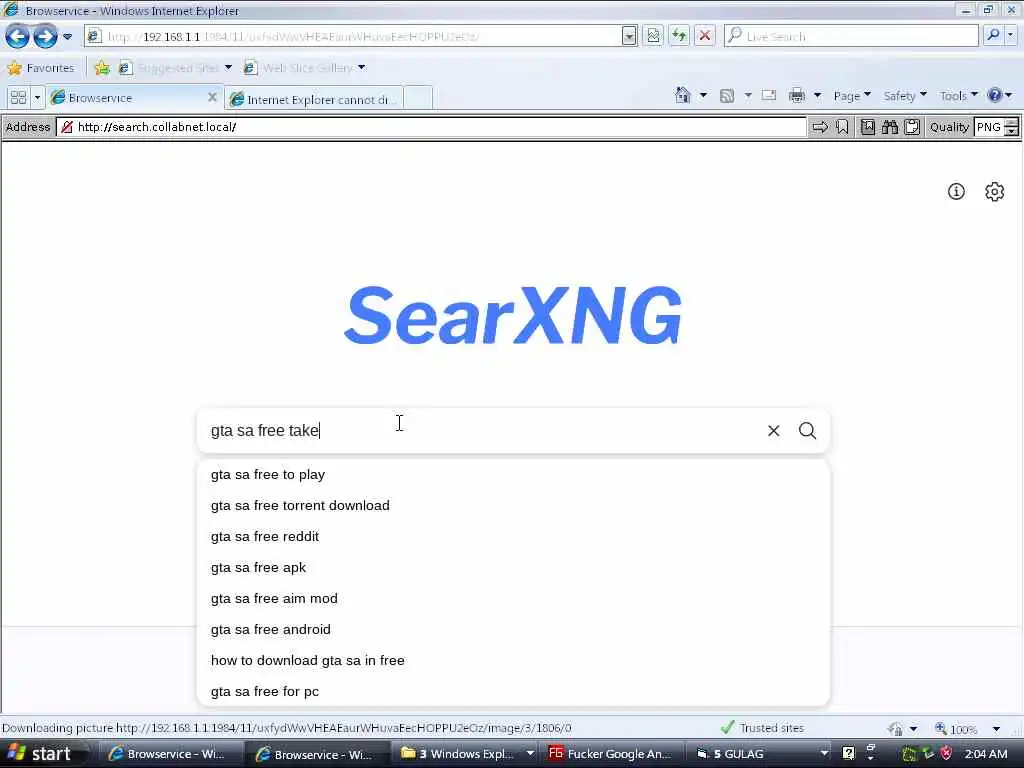Open the search provider dropdown arrow
This screenshot has height=768, width=1024.
1011,36
